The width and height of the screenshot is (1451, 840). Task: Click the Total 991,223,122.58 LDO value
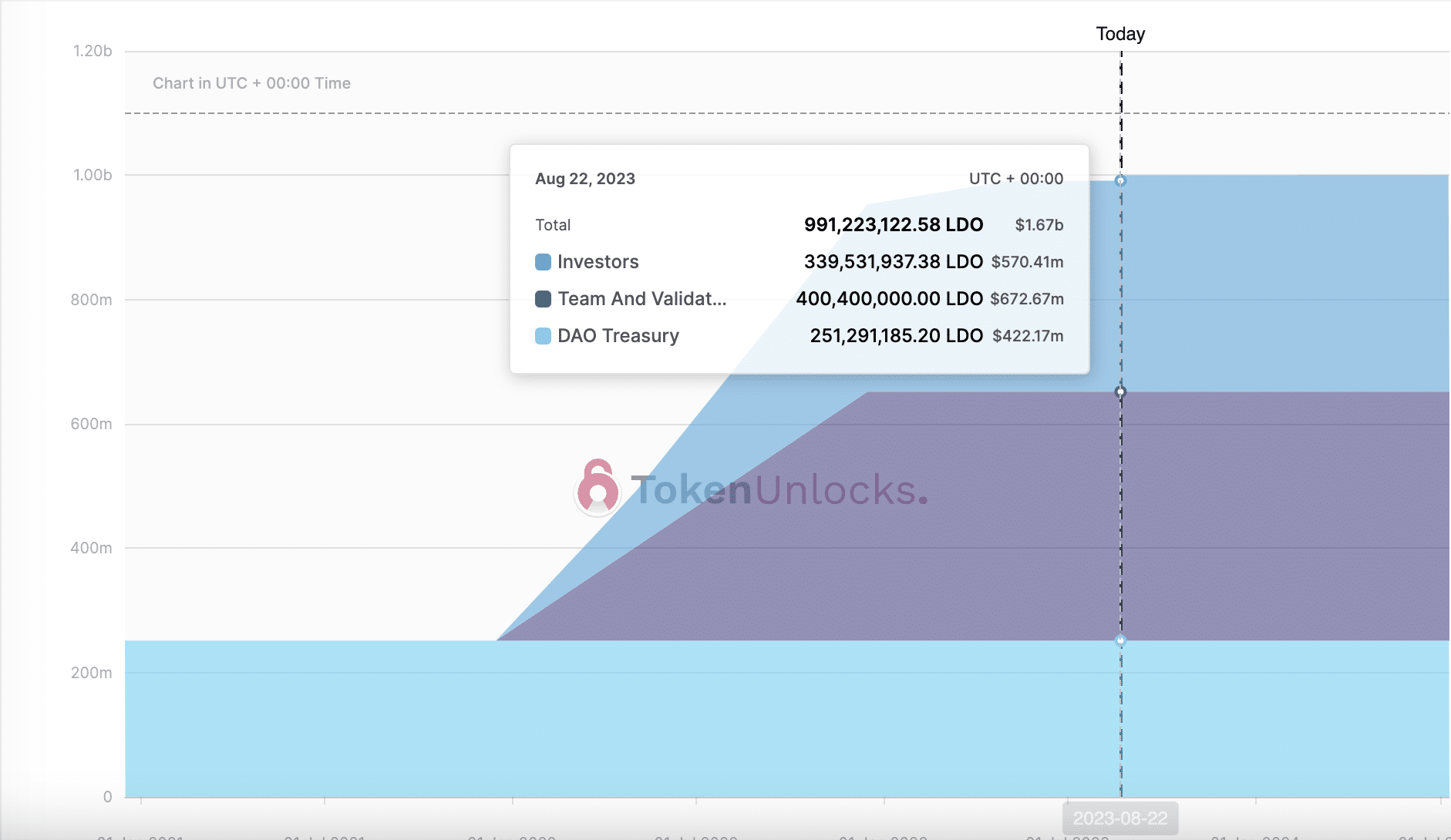point(894,225)
